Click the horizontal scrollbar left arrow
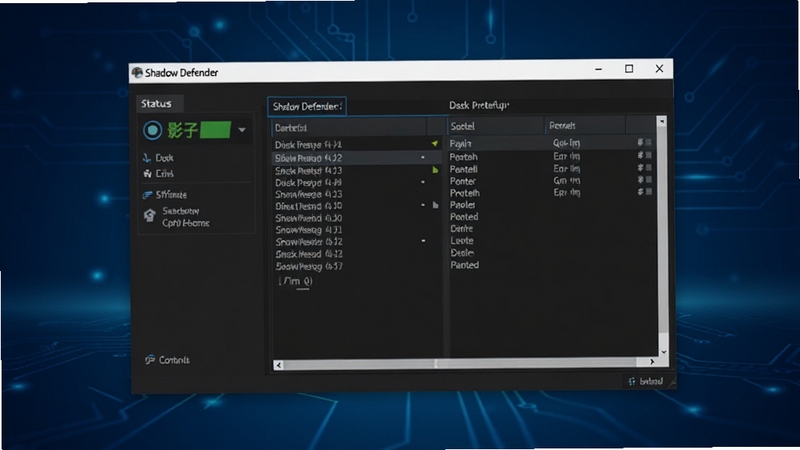The image size is (800, 450). (x=278, y=364)
